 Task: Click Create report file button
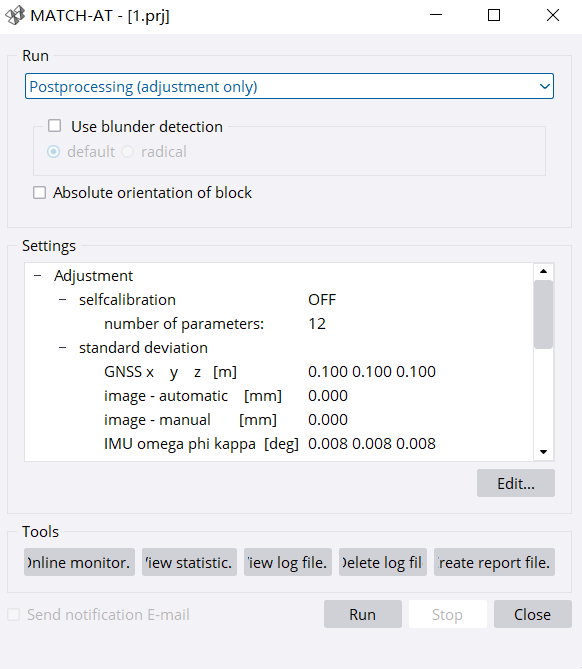point(495,562)
